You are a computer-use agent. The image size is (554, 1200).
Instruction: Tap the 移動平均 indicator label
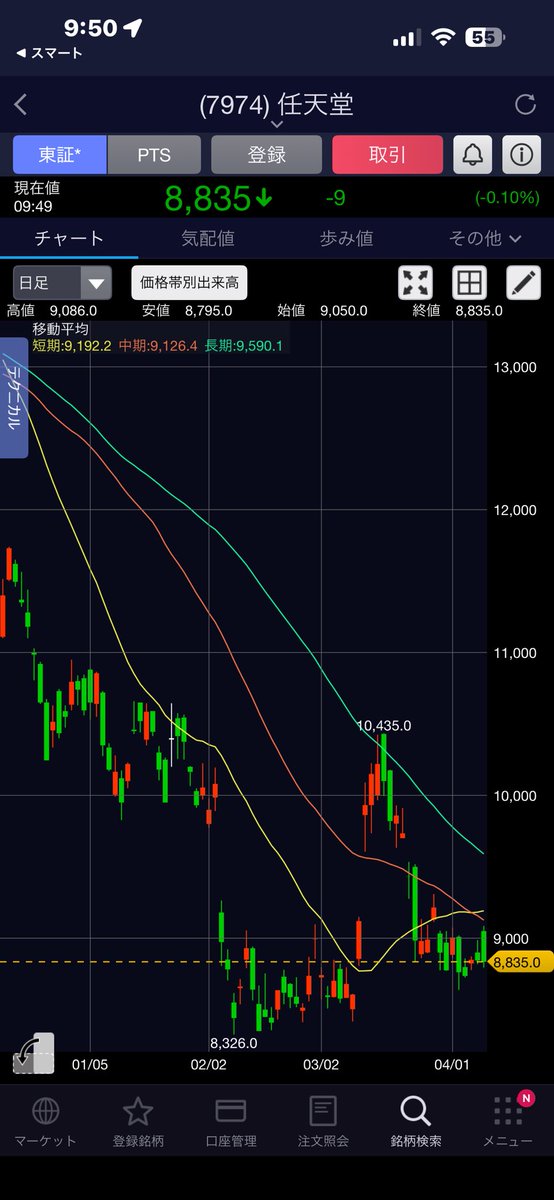click(x=61, y=328)
